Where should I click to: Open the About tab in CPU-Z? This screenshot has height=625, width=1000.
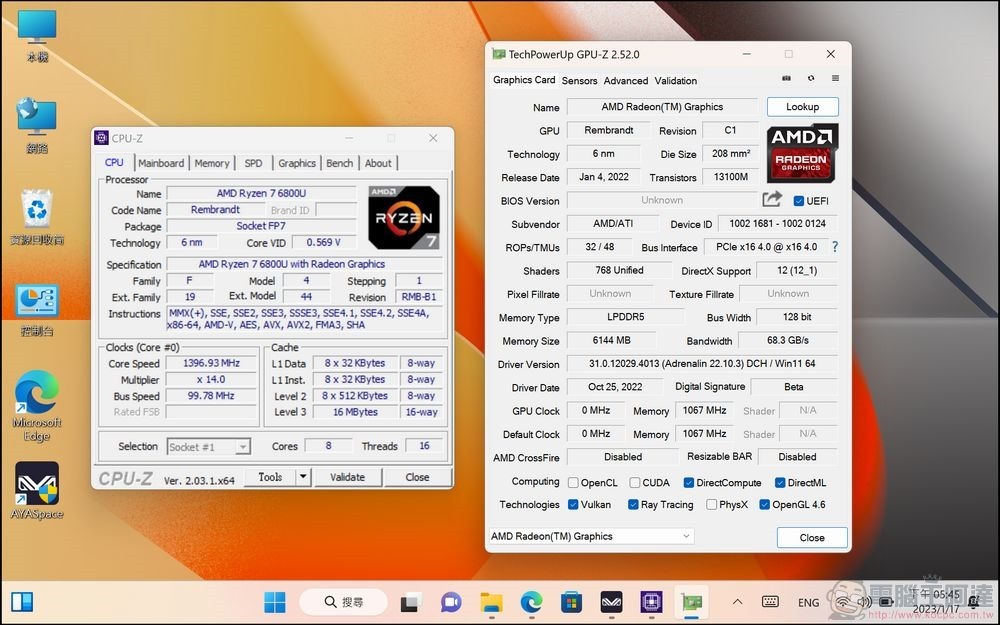tap(378, 163)
